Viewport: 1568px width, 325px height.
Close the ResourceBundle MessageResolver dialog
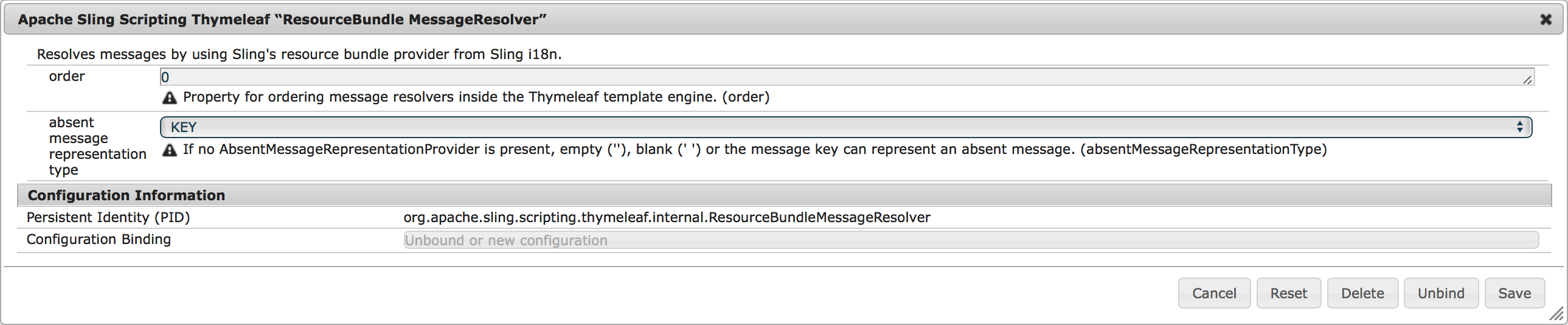1545,19
